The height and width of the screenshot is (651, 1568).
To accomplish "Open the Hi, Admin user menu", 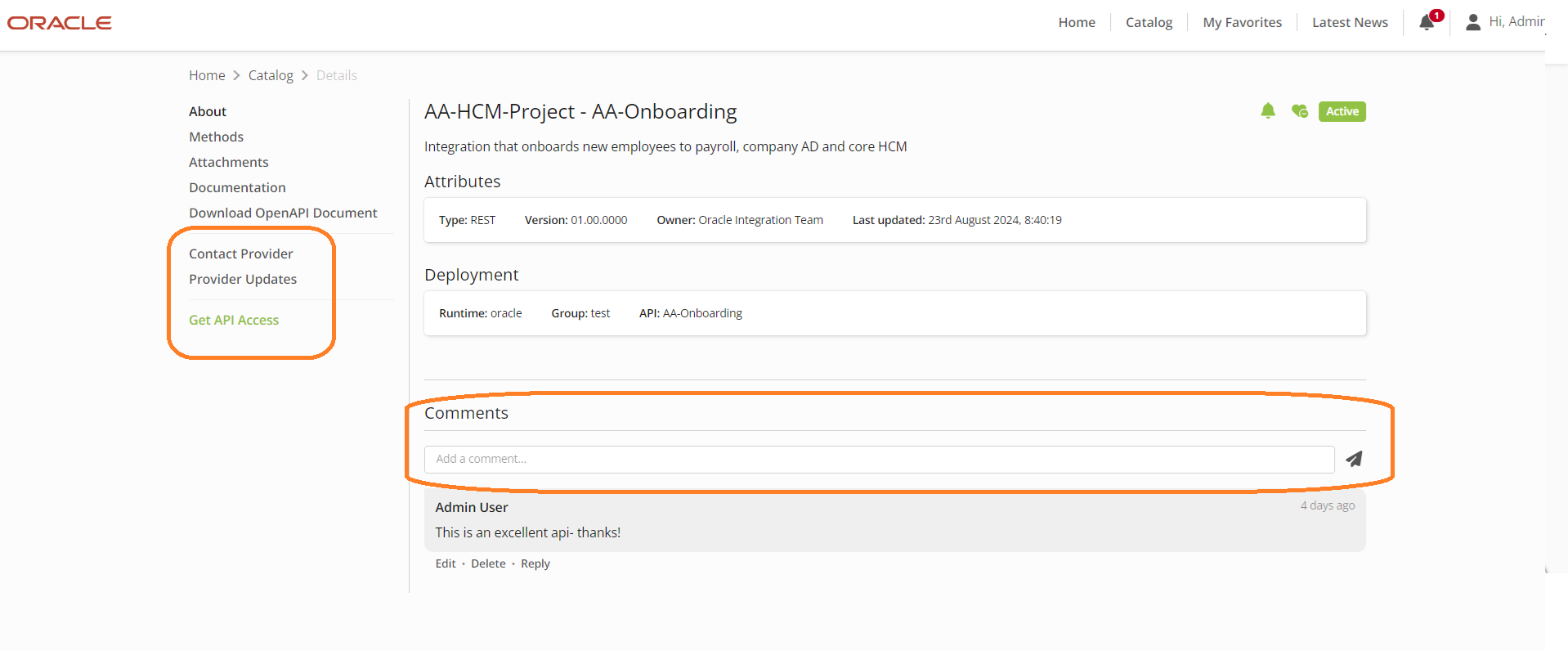I will click(x=1516, y=22).
